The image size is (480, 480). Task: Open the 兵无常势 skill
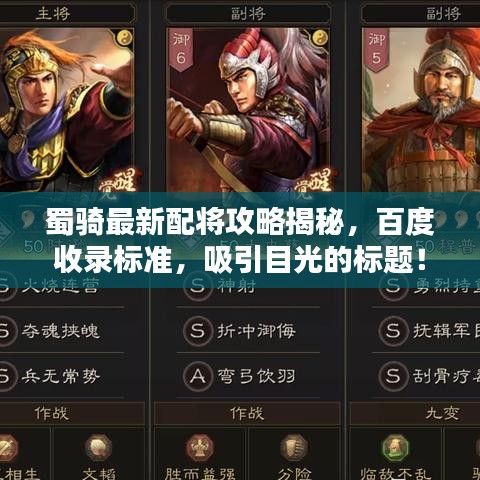(60, 376)
